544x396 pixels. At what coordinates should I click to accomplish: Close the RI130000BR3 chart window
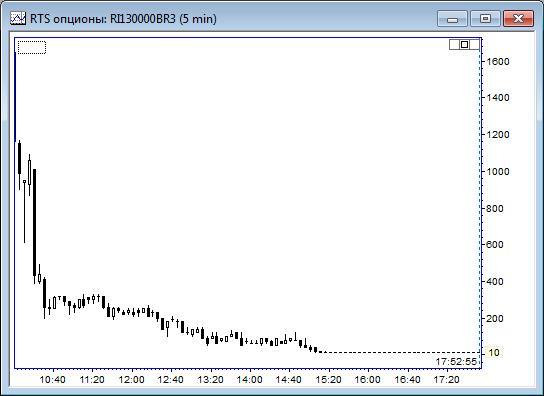point(518,18)
